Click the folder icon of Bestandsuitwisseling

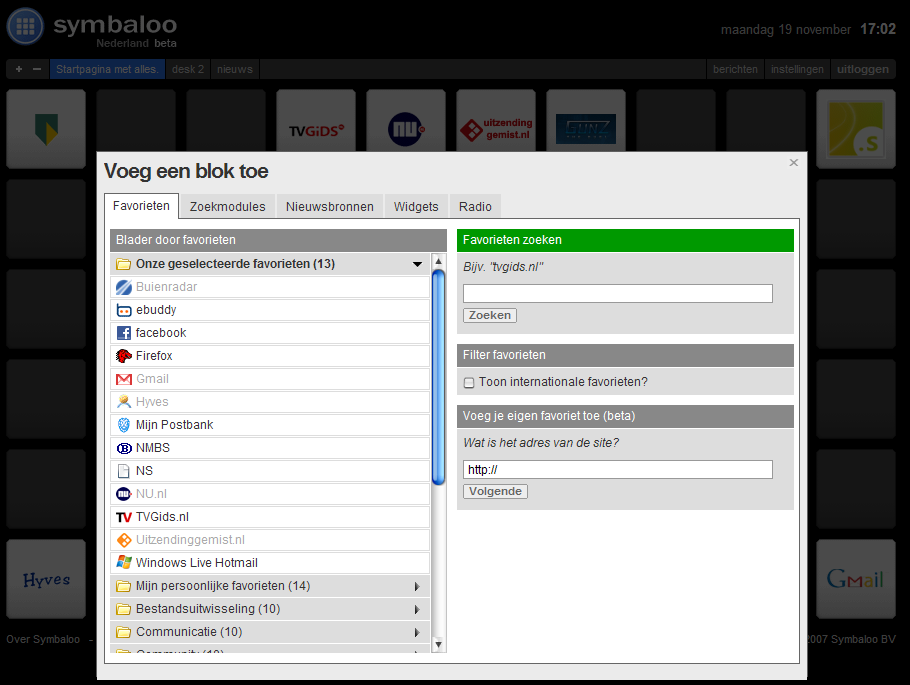123,609
